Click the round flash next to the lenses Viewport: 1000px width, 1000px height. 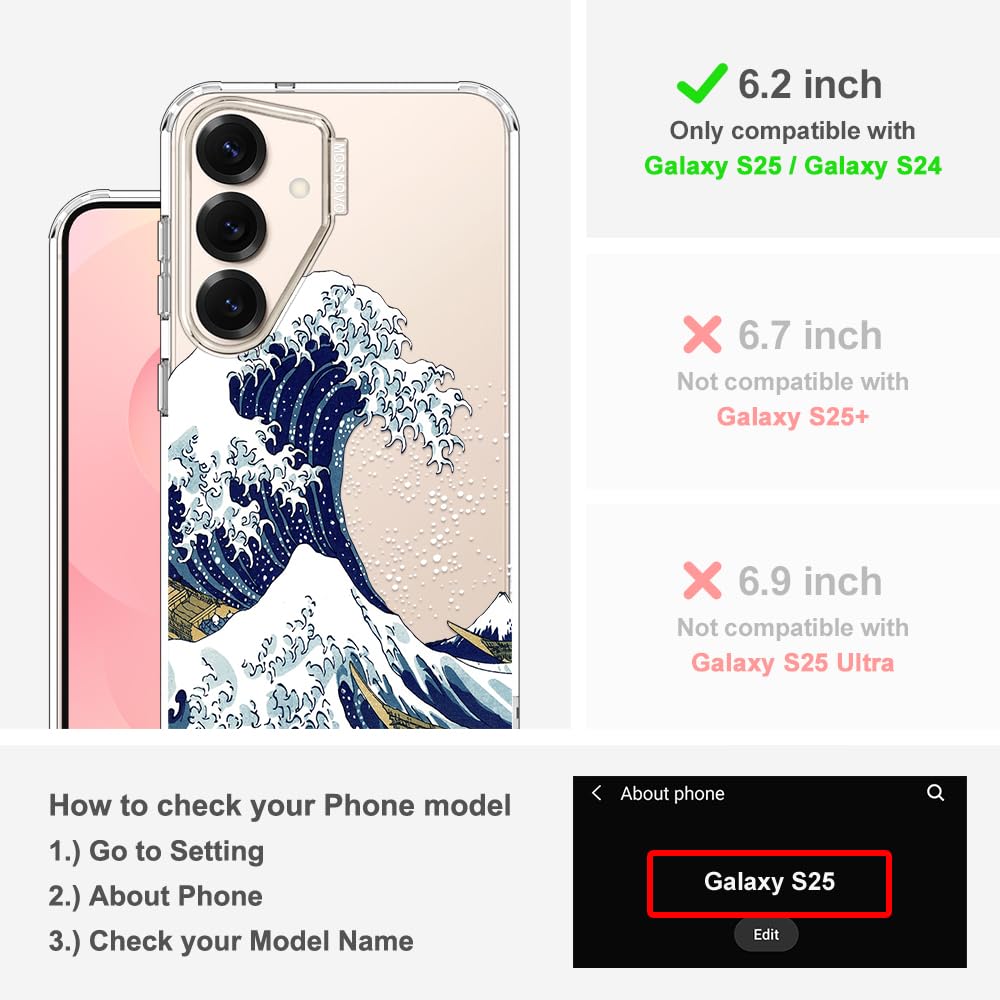click(299, 188)
